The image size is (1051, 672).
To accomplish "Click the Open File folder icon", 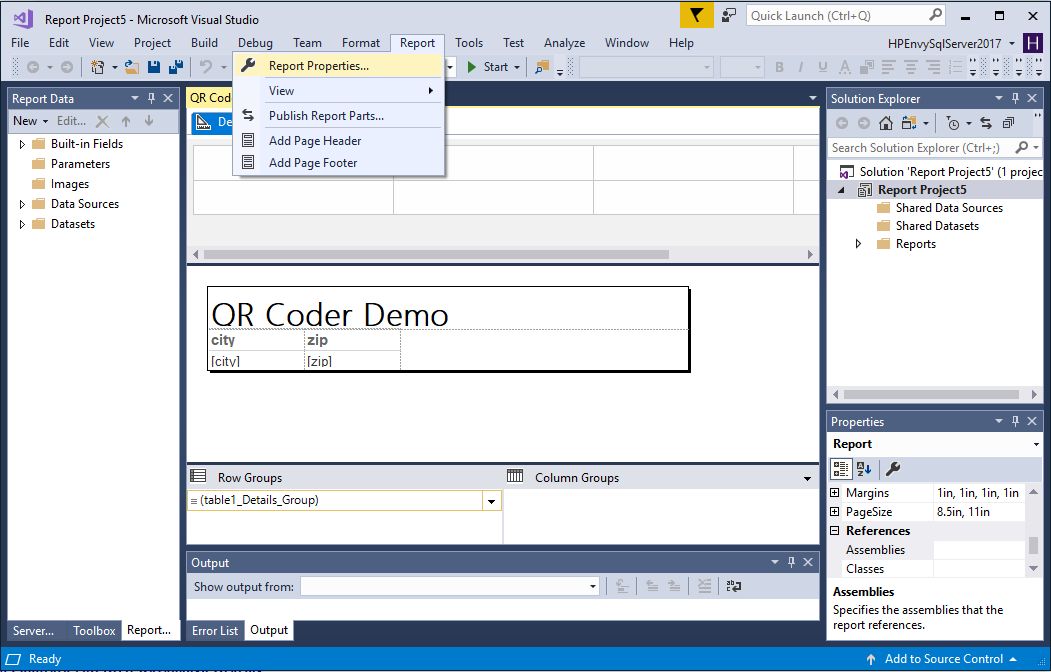I will click(x=132, y=67).
